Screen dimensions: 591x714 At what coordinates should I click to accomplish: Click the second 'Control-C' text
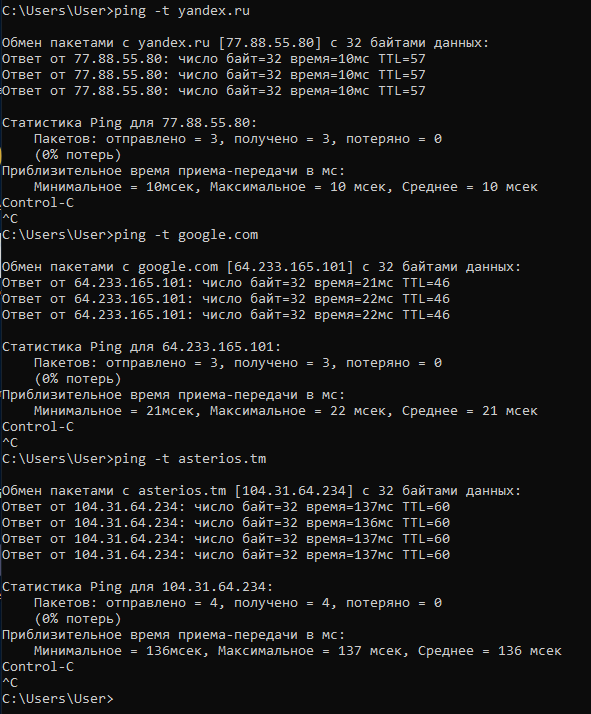click(38, 427)
